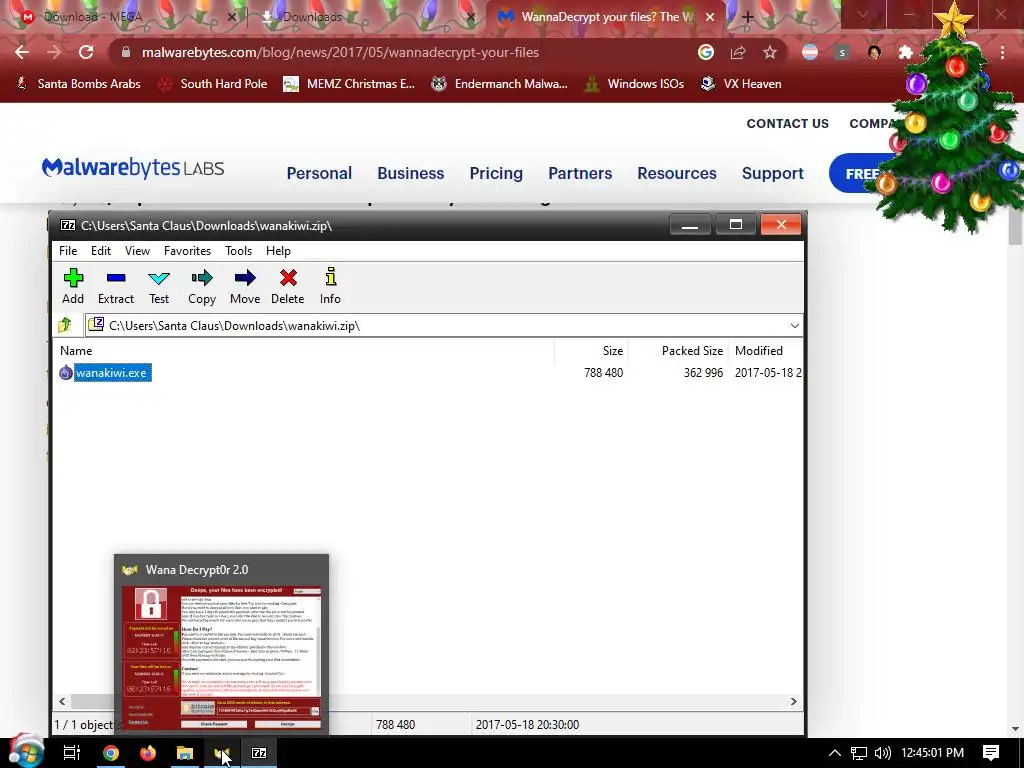Viewport: 1024px width, 768px height.
Task: Click CONTACT US link
Action: 788,123
